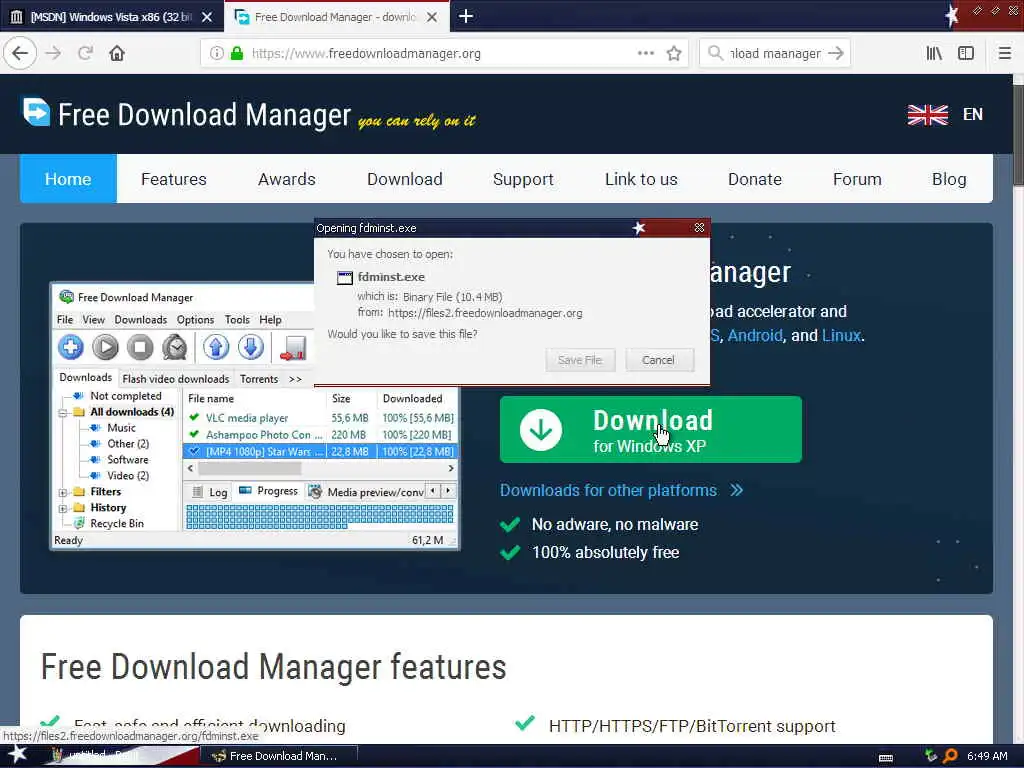Click the browser forward arrow
The image size is (1024, 768).
[x=54, y=53]
